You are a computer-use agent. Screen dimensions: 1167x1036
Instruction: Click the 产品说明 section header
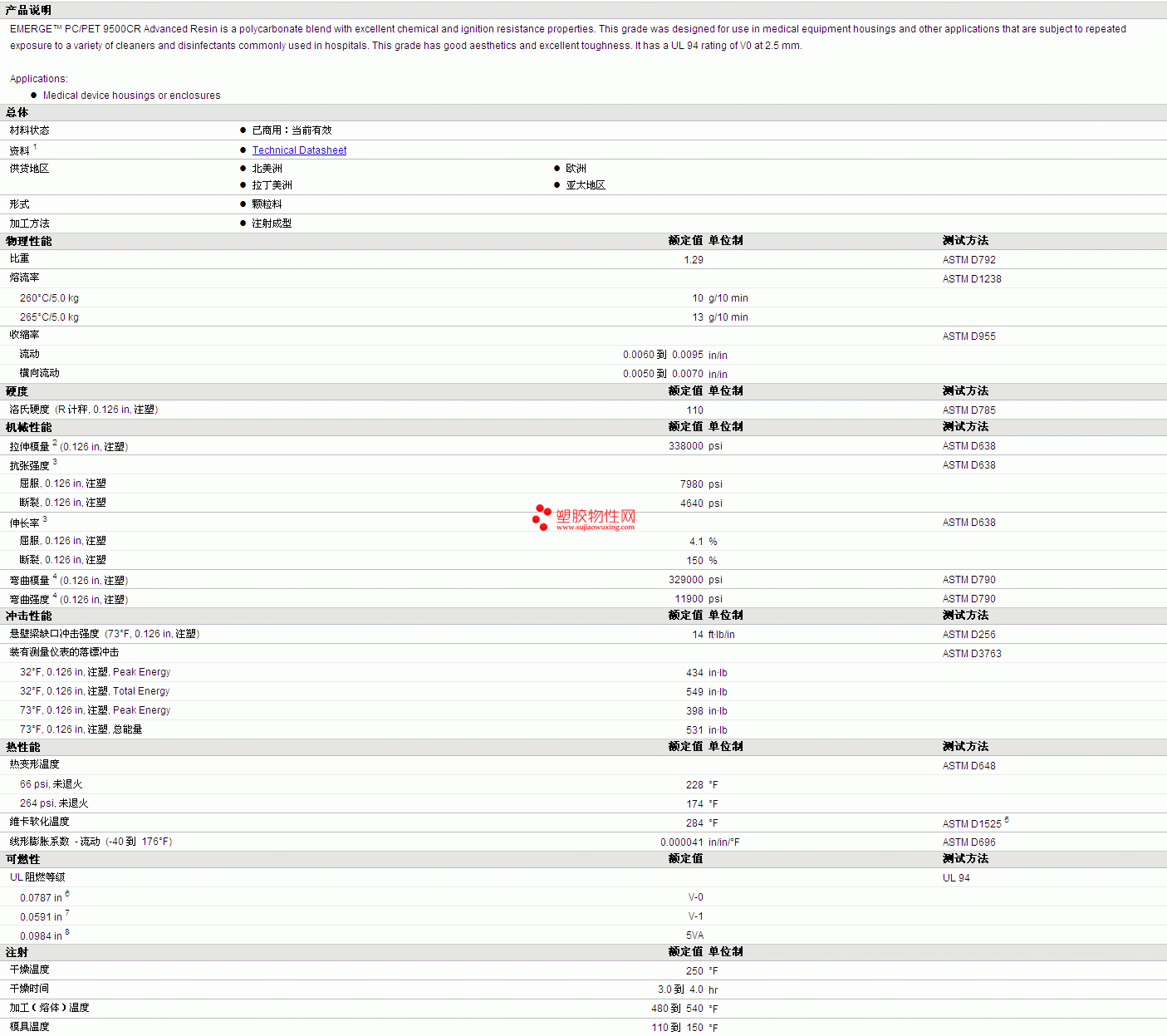[x=28, y=10]
